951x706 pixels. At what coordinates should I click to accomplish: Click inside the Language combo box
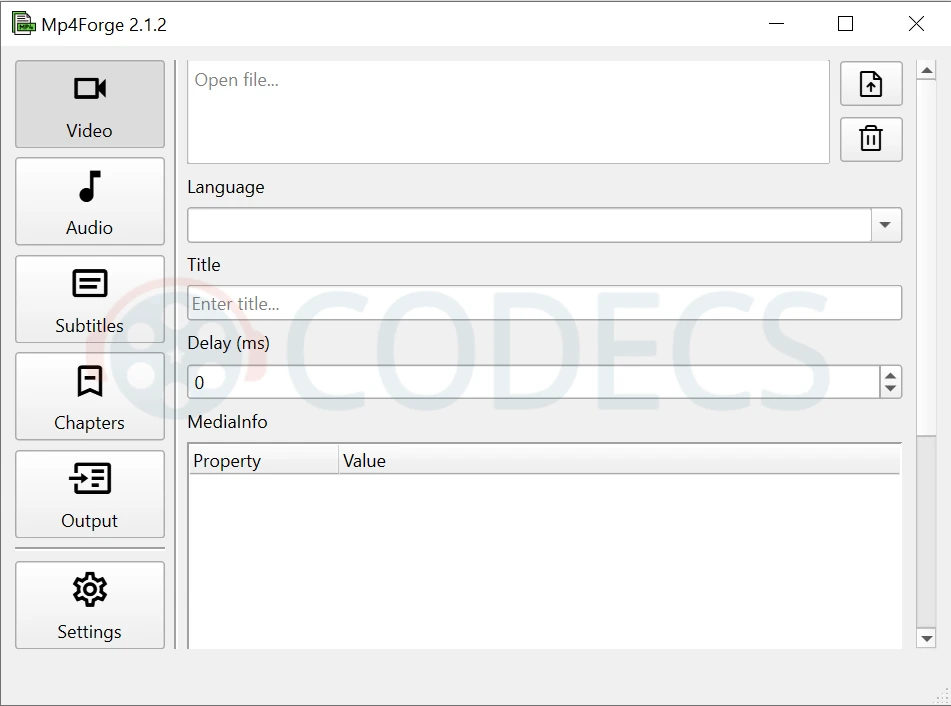[528, 225]
